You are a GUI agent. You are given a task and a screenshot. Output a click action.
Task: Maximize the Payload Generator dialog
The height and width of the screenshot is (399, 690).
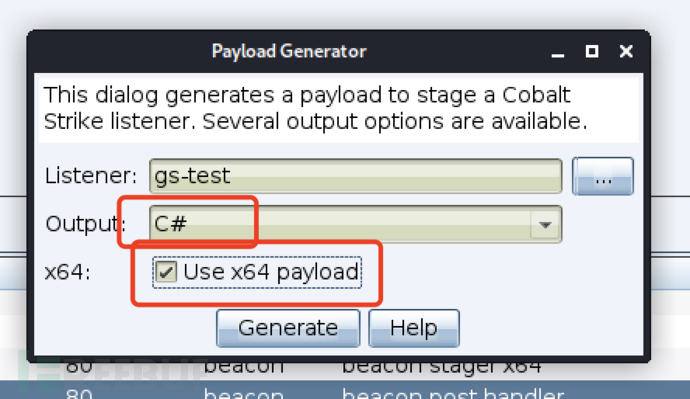point(592,51)
